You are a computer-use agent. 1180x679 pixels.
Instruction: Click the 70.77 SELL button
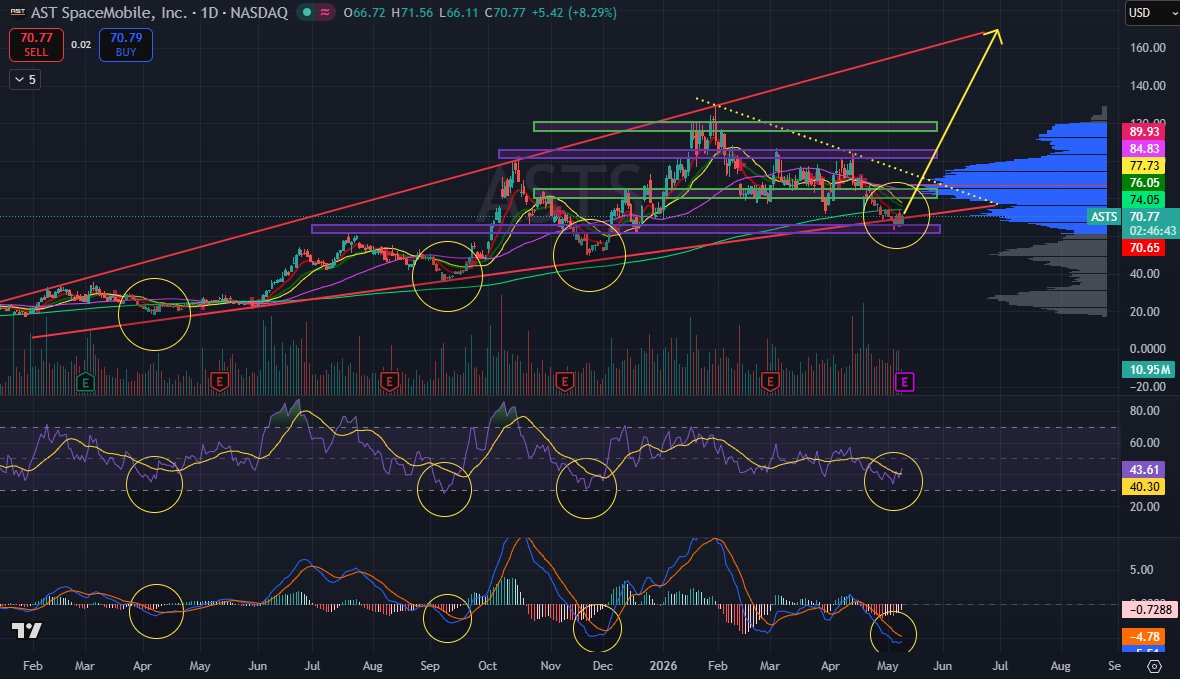[x=36, y=44]
